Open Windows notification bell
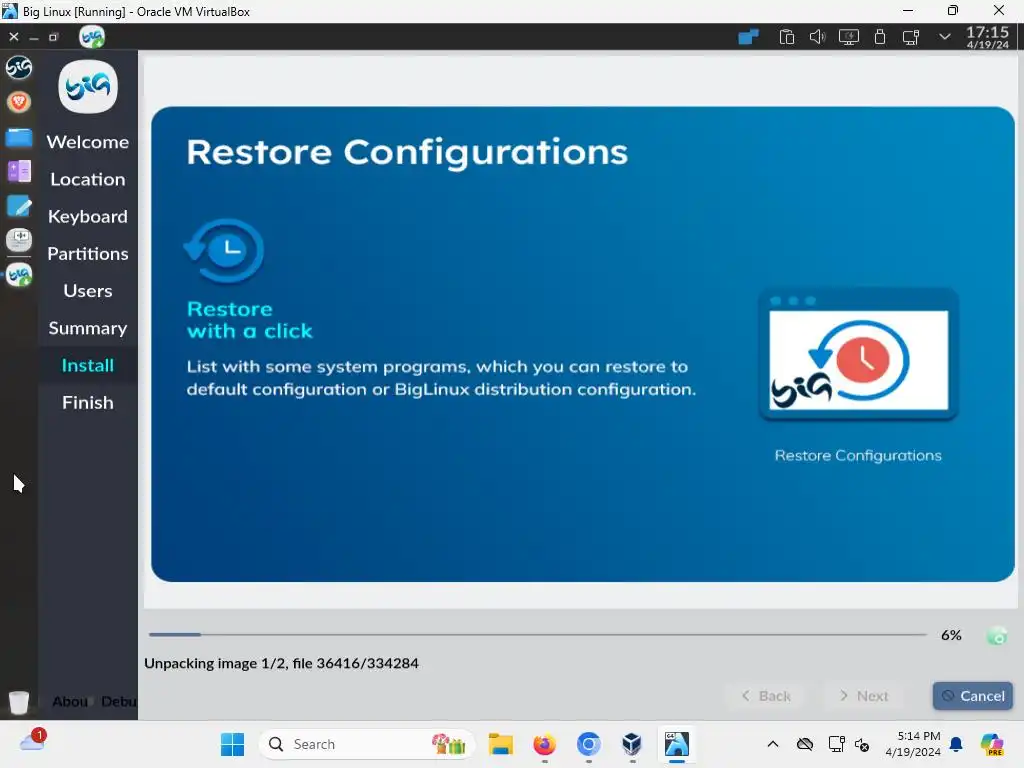1024x768 pixels. coord(956,744)
